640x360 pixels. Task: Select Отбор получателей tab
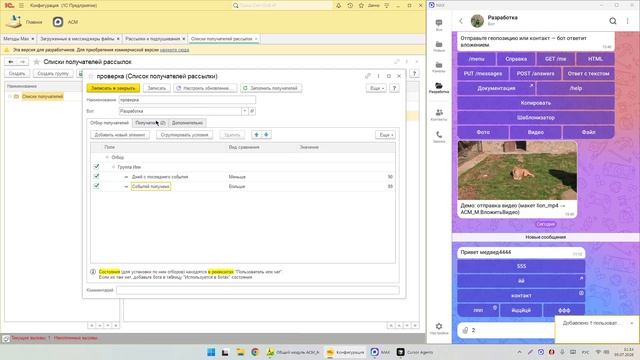click(x=109, y=123)
